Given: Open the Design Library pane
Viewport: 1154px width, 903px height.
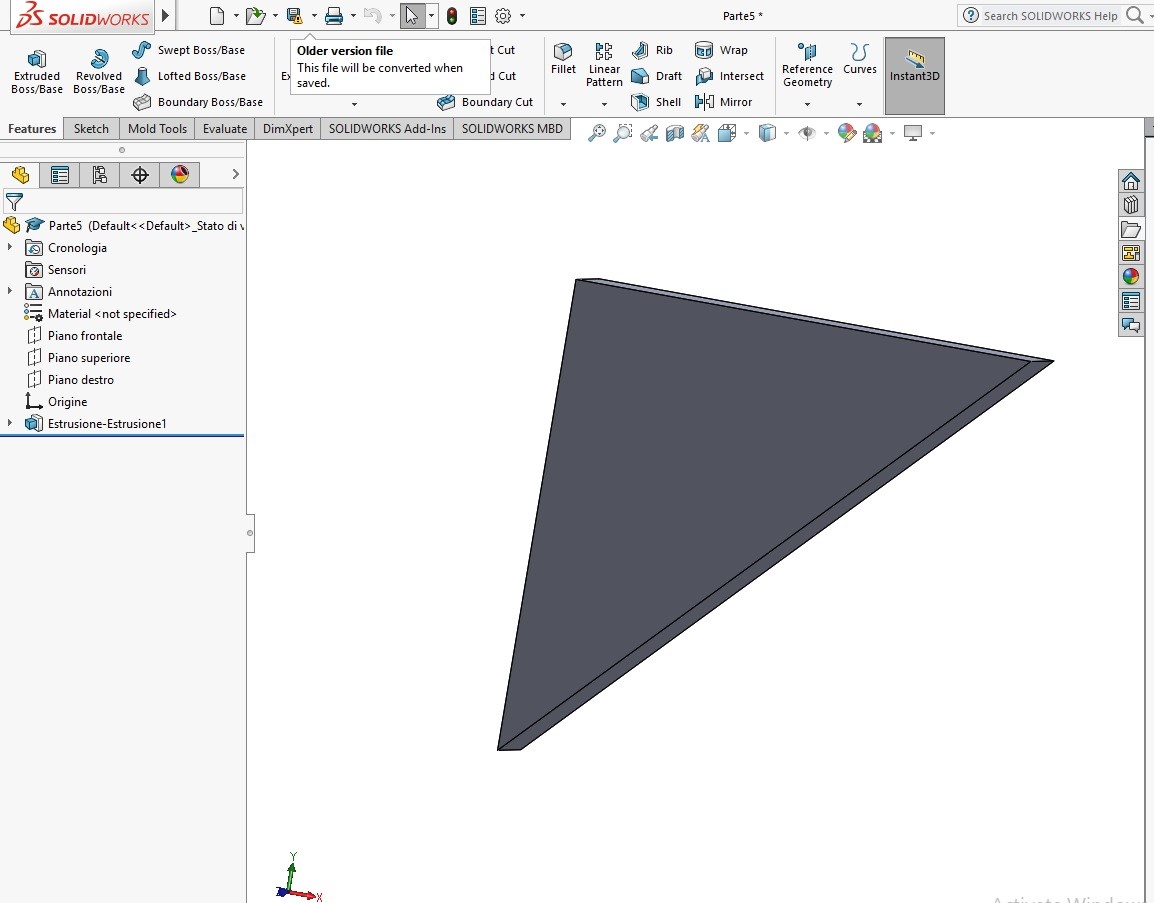Looking at the screenshot, I should coord(1130,205).
